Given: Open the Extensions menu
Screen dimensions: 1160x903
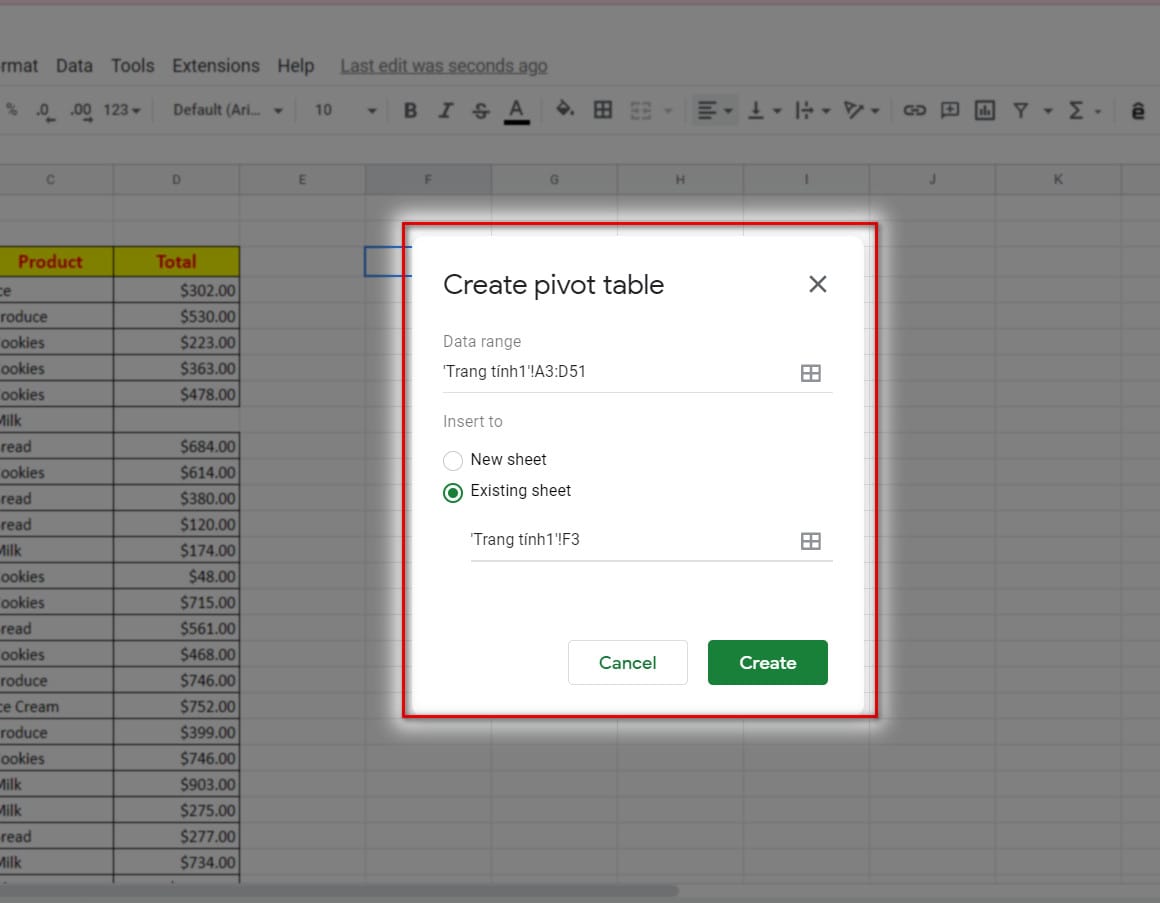Looking at the screenshot, I should point(215,65).
